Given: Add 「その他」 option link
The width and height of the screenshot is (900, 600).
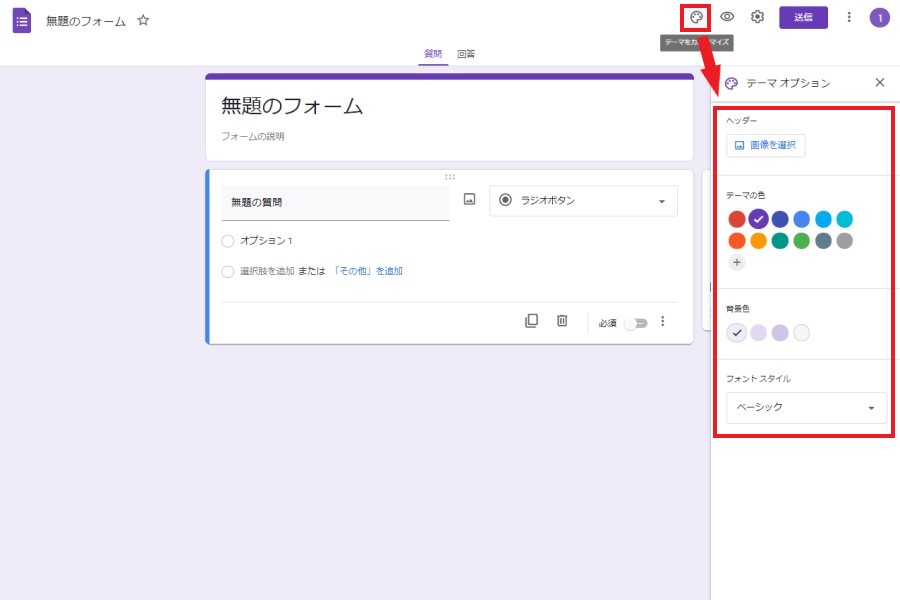Looking at the screenshot, I should pyautogui.click(x=368, y=271).
